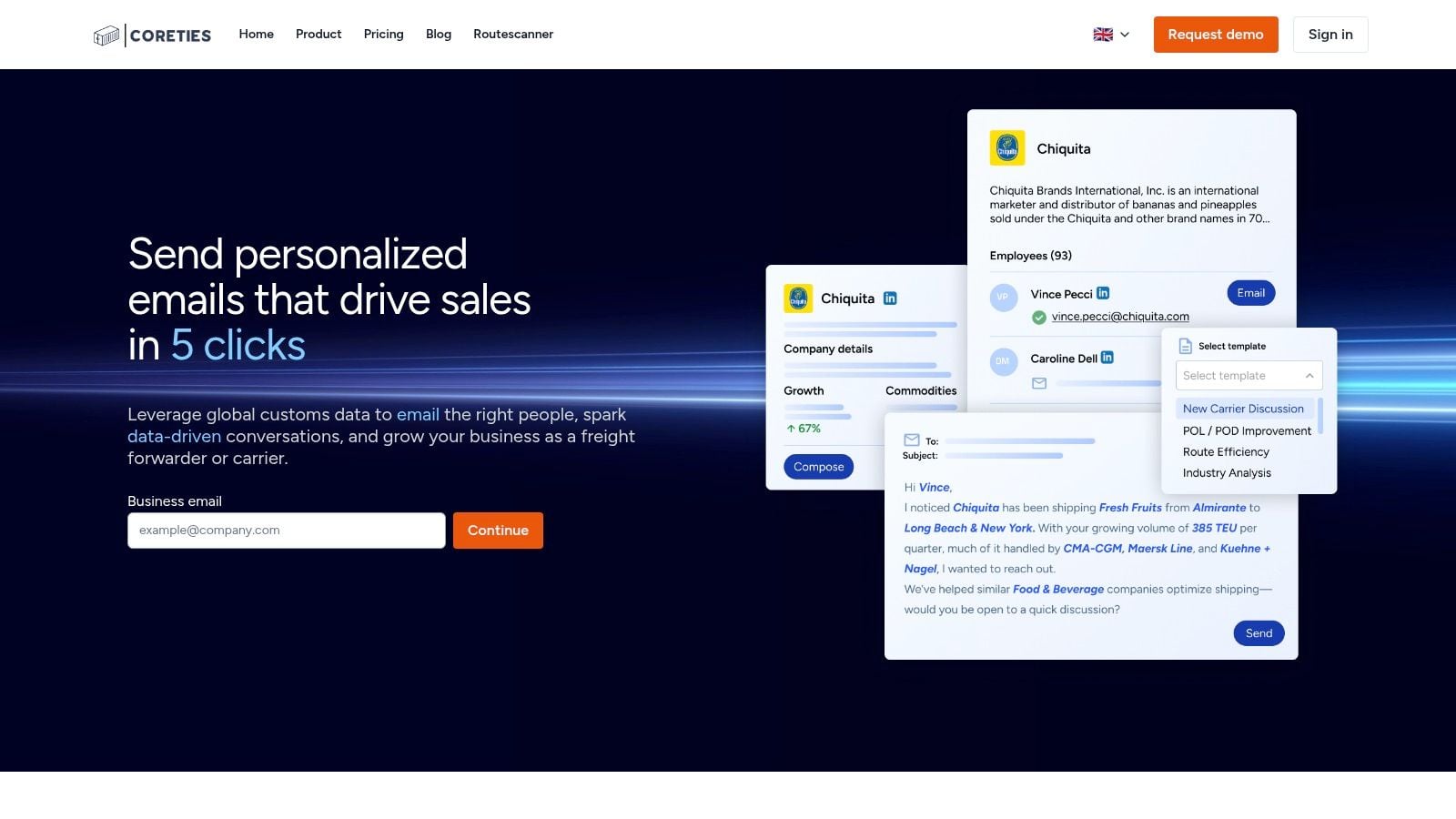Open Caroline Dell's LinkedIn icon
The height and width of the screenshot is (819, 1456).
click(1107, 358)
